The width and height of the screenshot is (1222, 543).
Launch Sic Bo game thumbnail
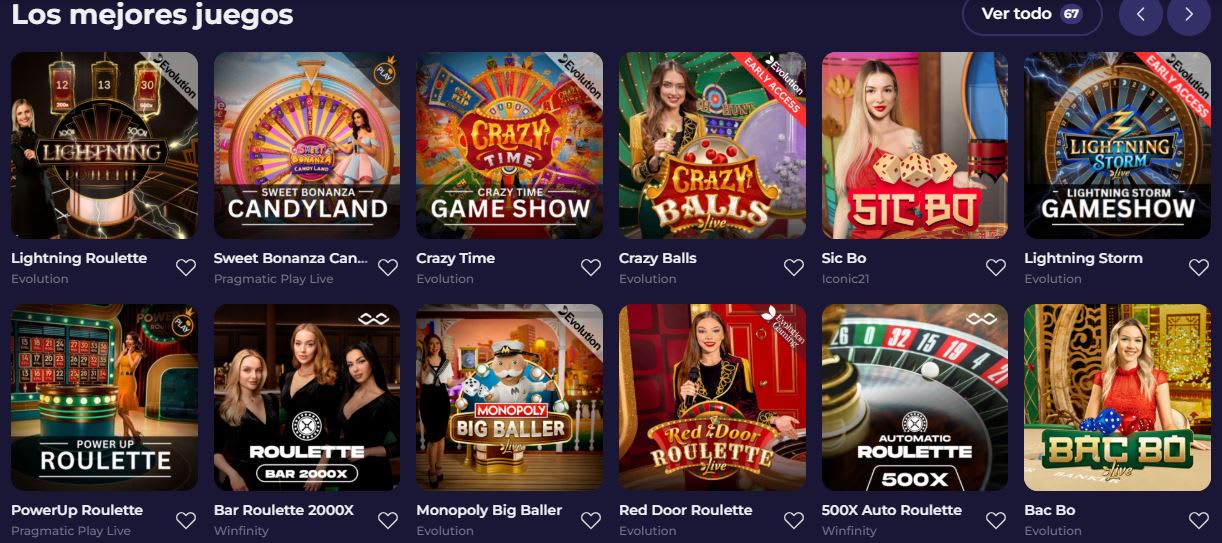[915, 145]
